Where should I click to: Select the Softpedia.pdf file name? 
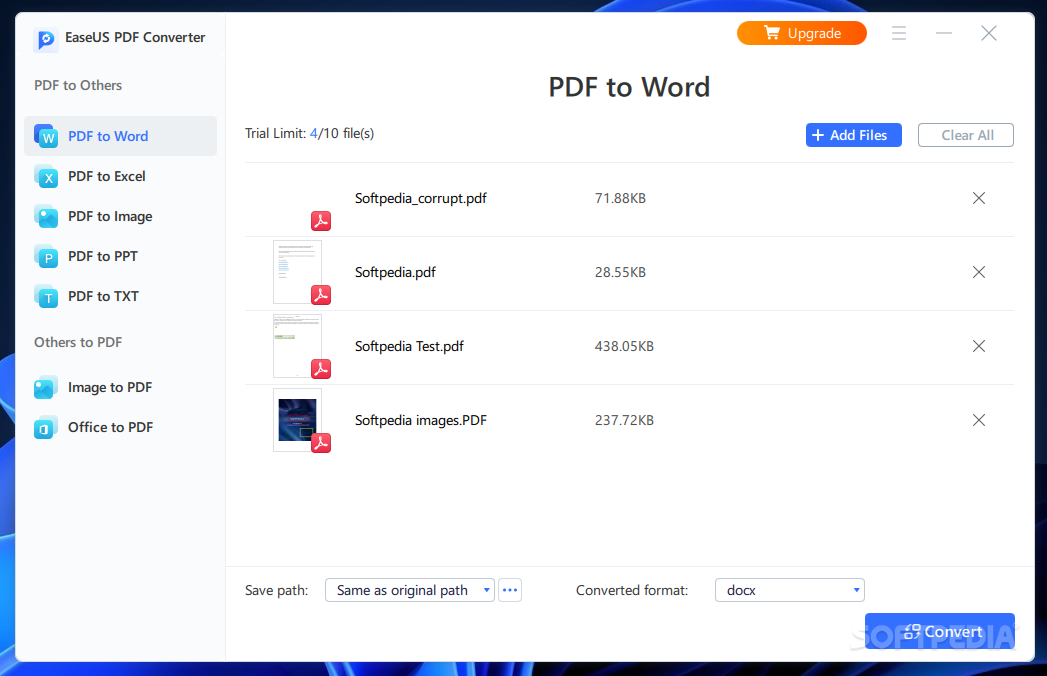click(x=395, y=272)
